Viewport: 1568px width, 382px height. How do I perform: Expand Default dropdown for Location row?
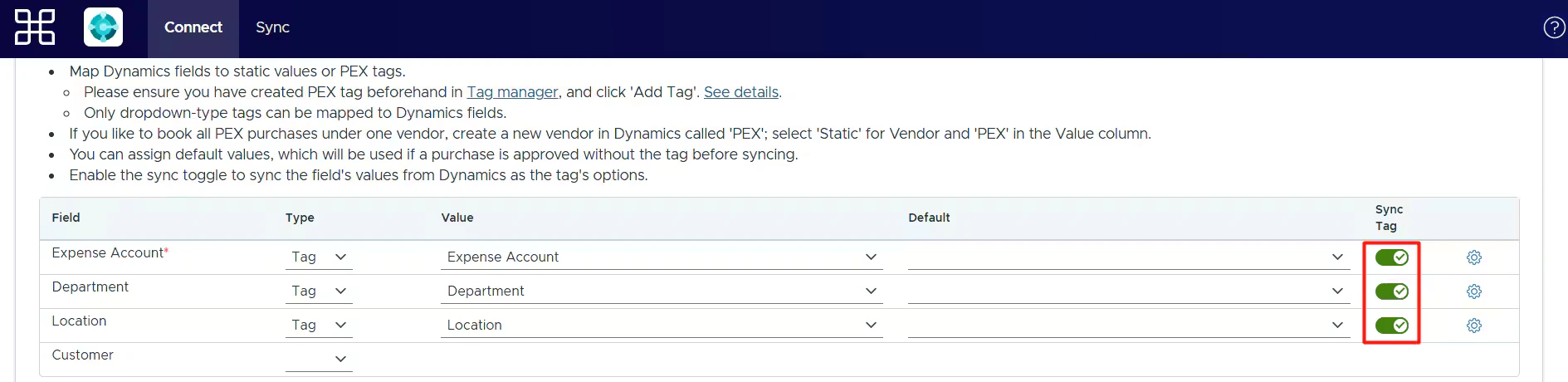pyautogui.click(x=1127, y=326)
